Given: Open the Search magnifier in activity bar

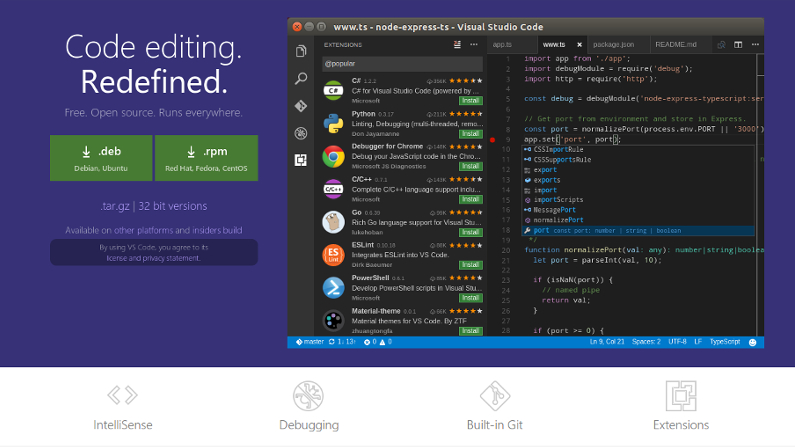Looking at the screenshot, I should tap(301, 79).
